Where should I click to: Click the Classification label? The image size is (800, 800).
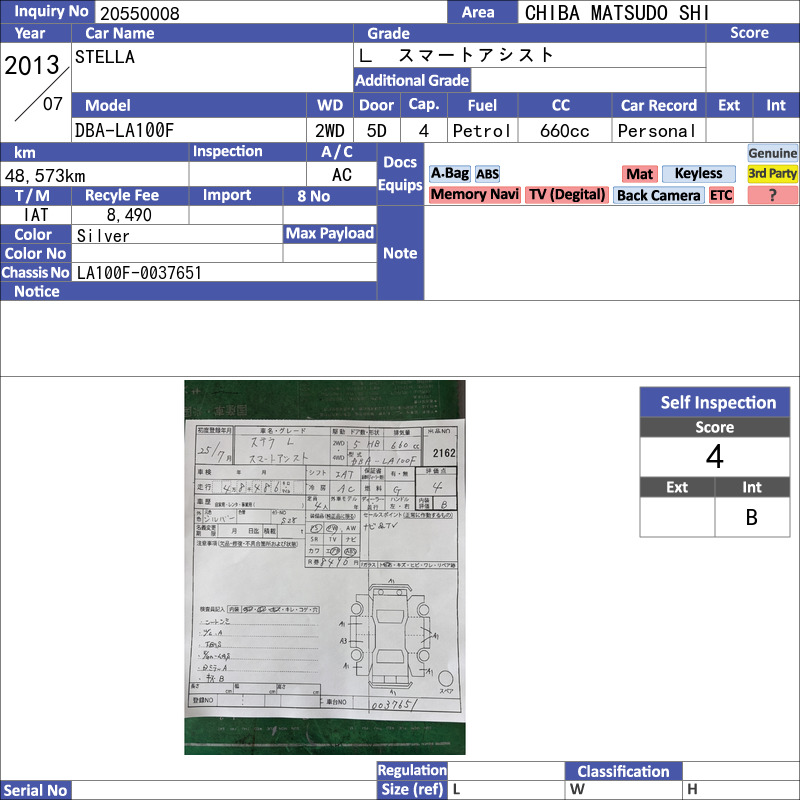click(623, 771)
